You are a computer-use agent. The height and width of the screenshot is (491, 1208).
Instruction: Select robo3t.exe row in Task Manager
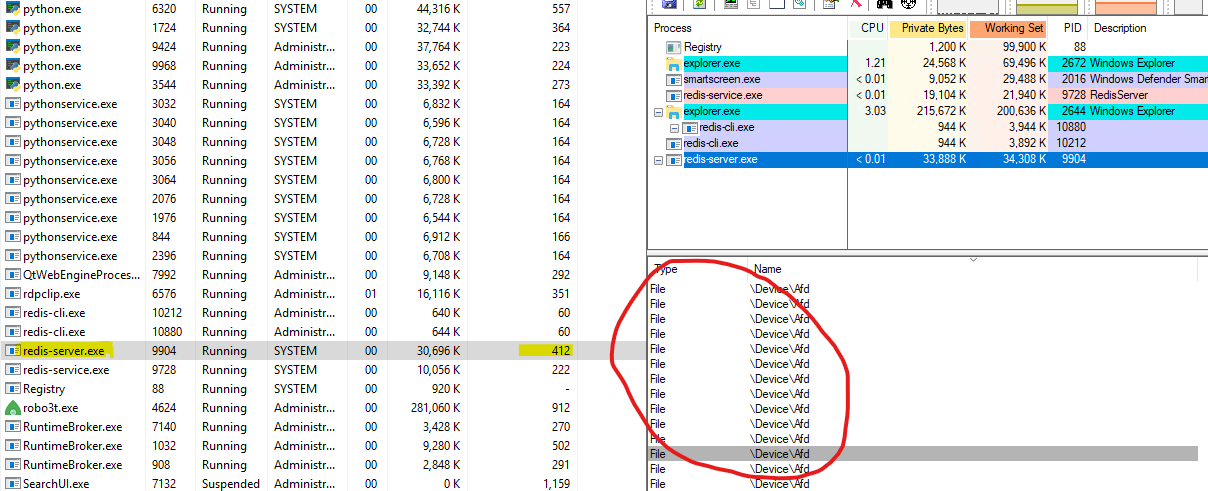[322, 407]
